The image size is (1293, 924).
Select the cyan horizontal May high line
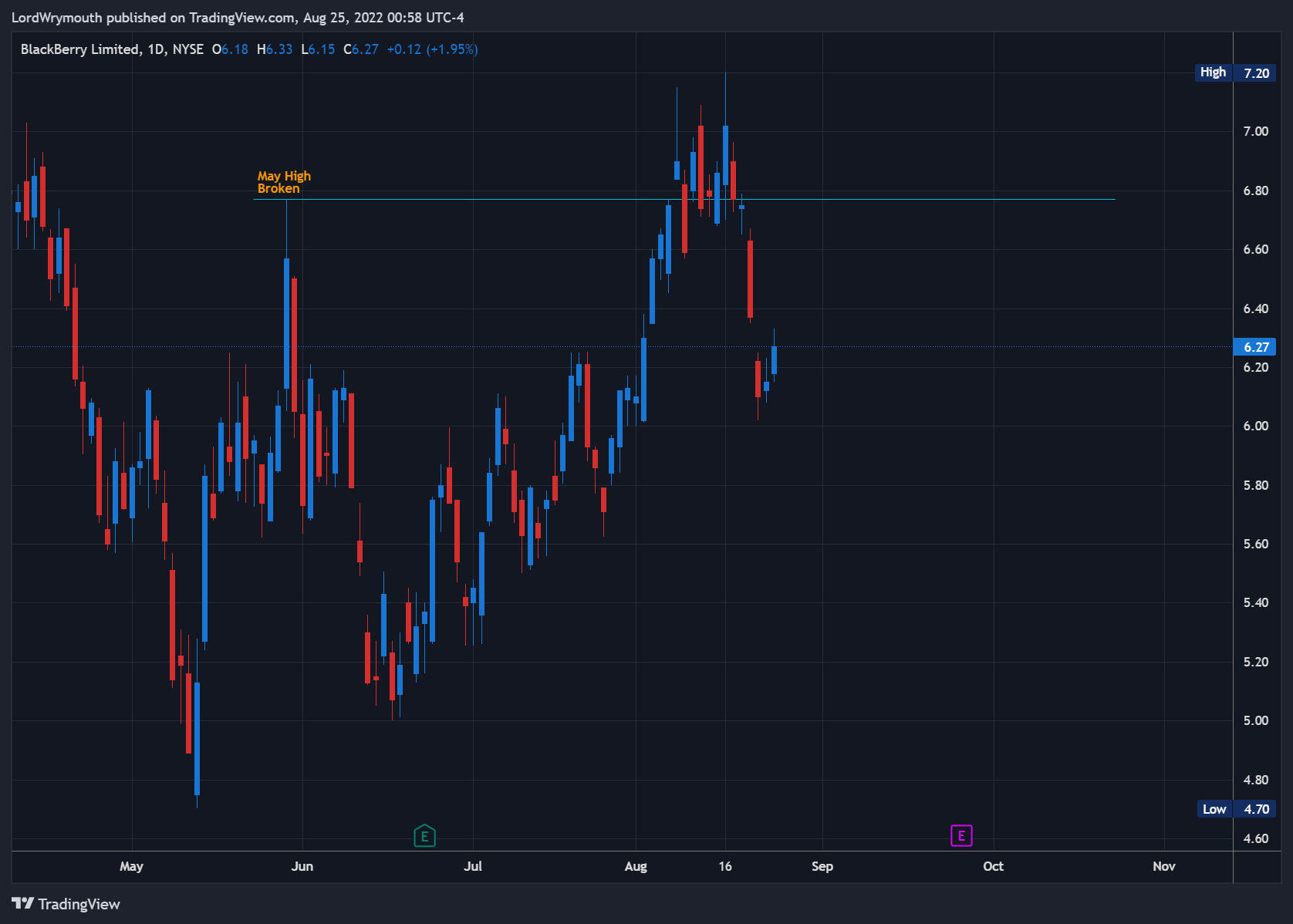(x=684, y=200)
